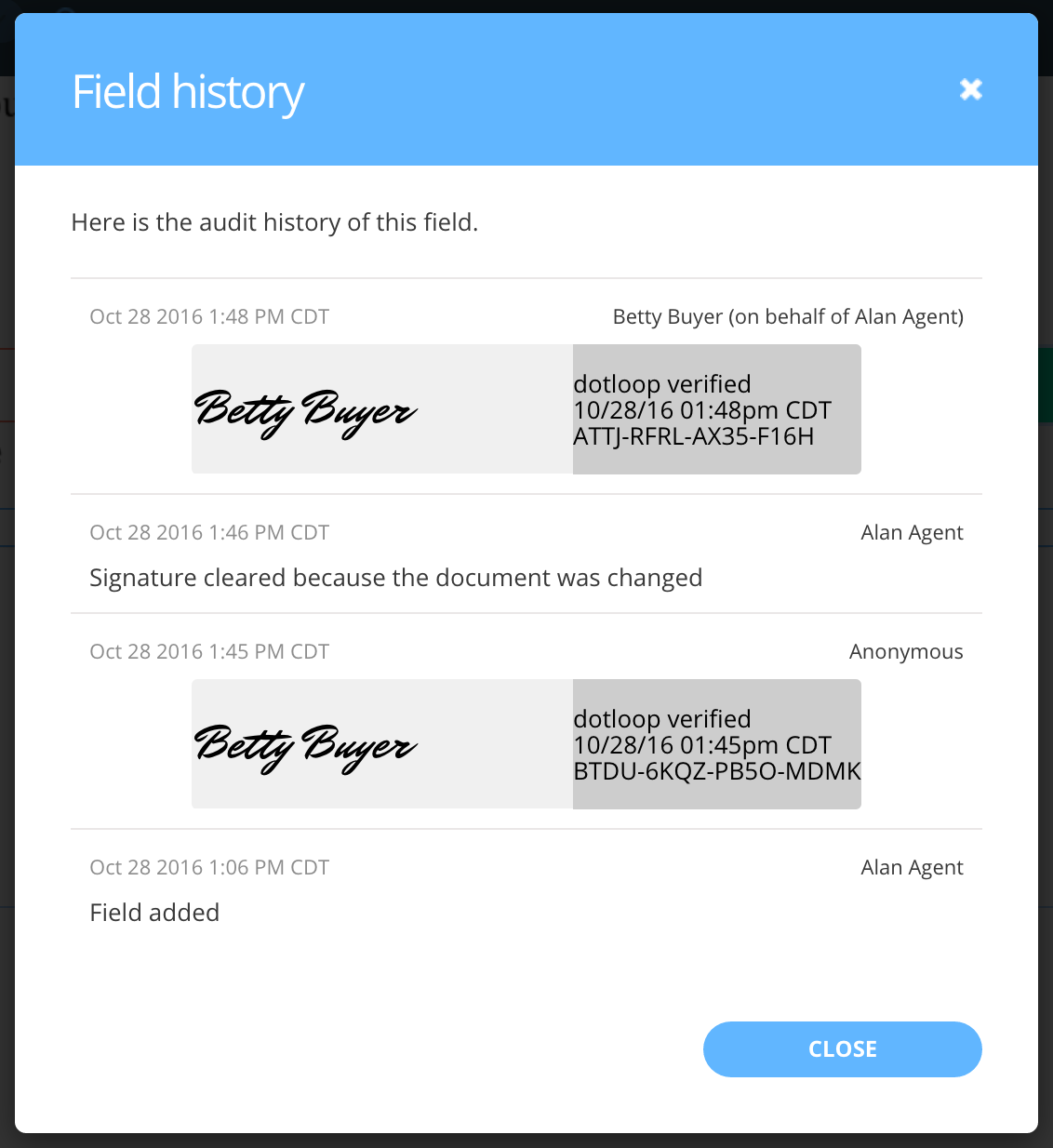This screenshot has width=1053, height=1148.
Task: Click the Signature cleared because the document was changed message
Action: [395, 577]
